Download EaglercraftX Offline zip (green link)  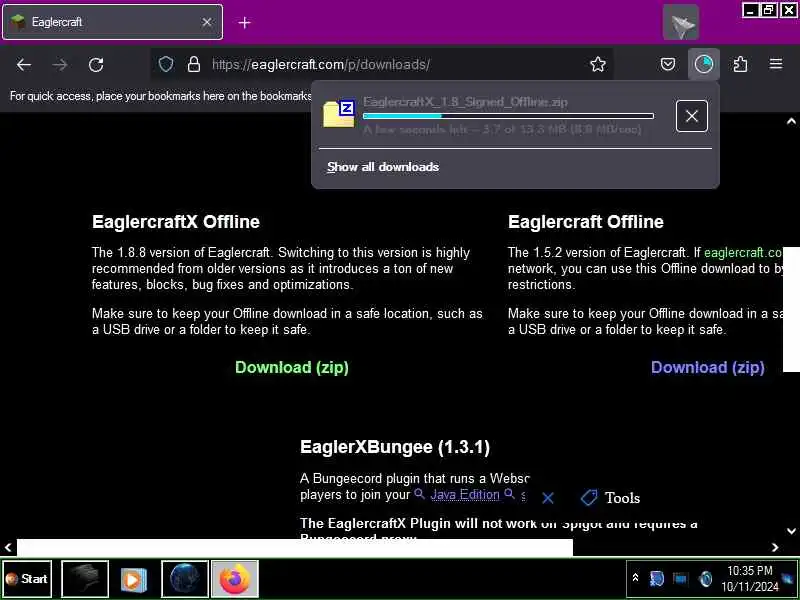292,367
